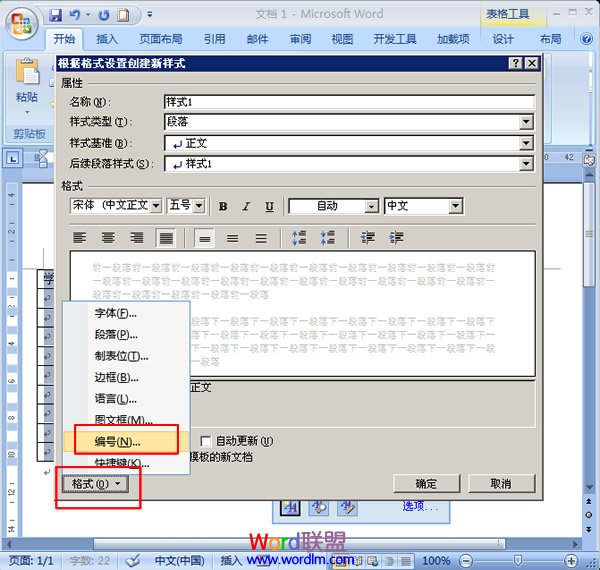Open Word help question mark icon
The width and height of the screenshot is (600, 570).
tap(586, 39)
